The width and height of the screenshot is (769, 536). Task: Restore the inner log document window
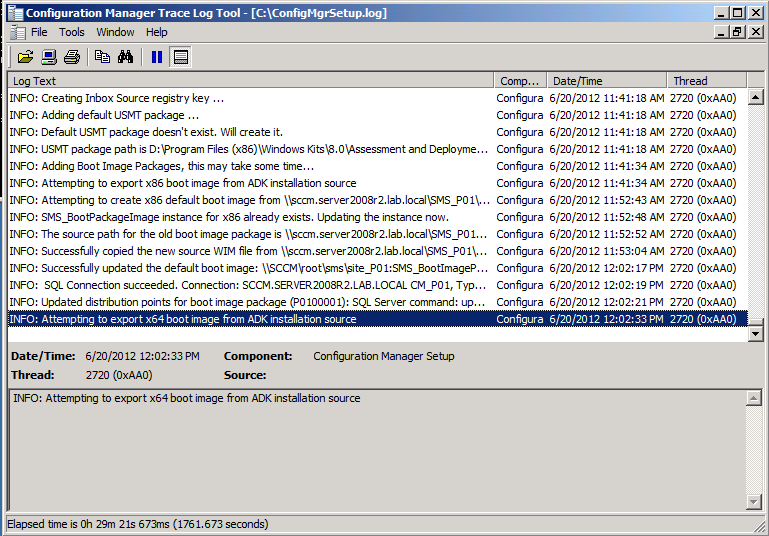[x=737, y=32]
